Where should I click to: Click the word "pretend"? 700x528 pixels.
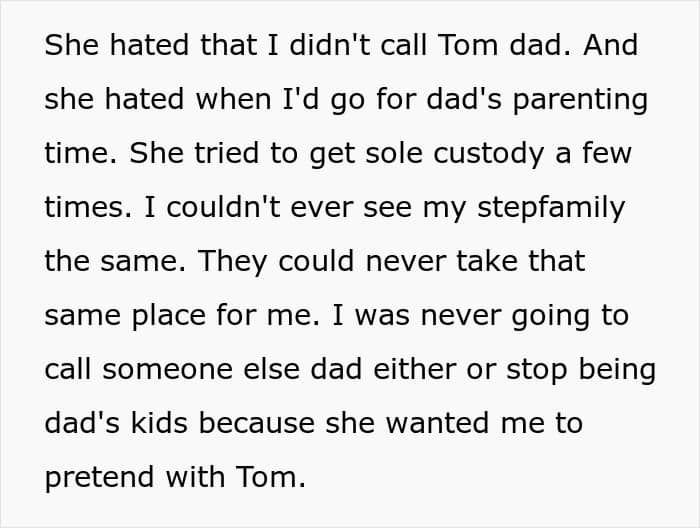coord(93,477)
